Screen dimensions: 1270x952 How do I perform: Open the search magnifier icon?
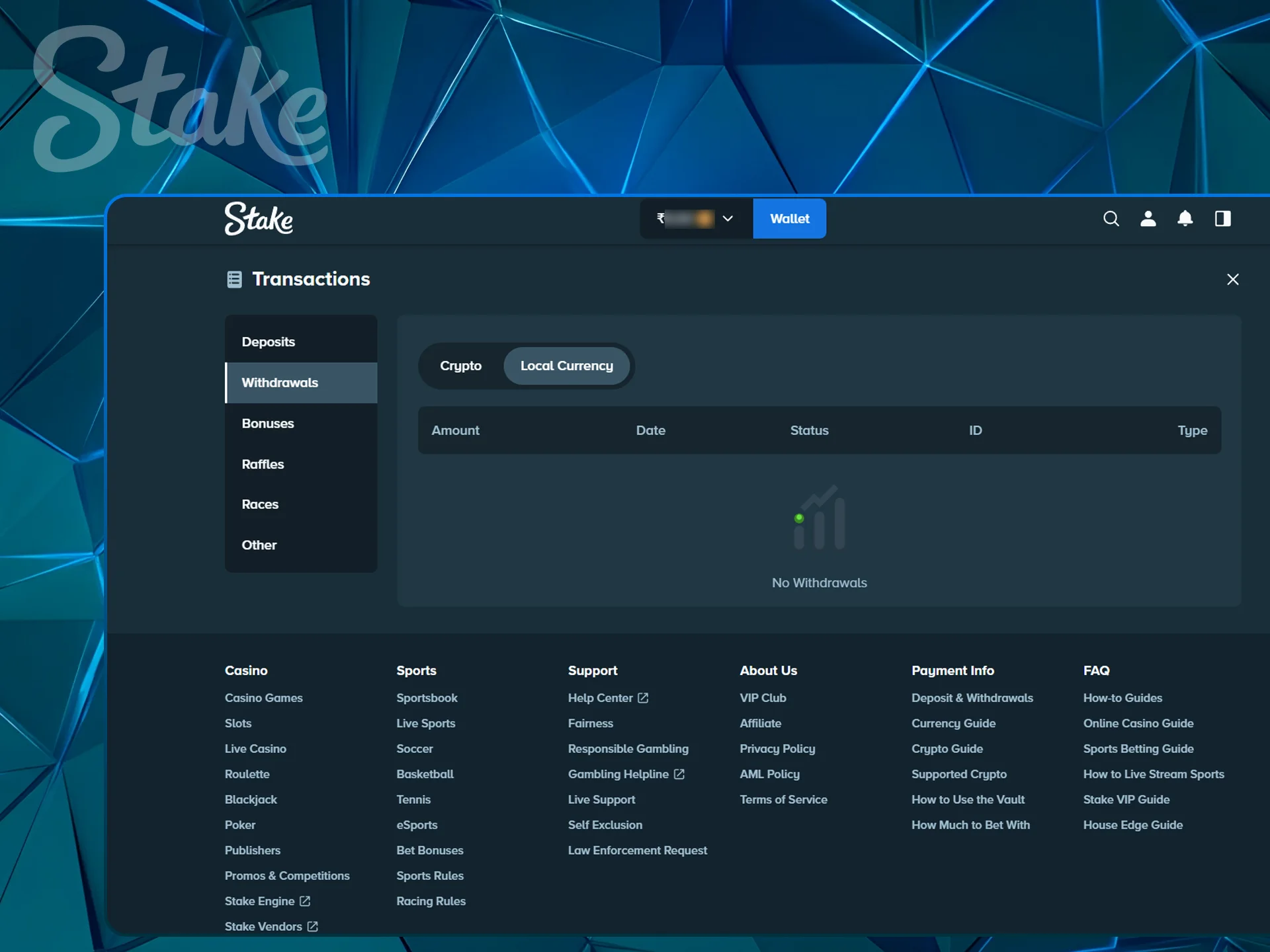pyautogui.click(x=1111, y=219)
